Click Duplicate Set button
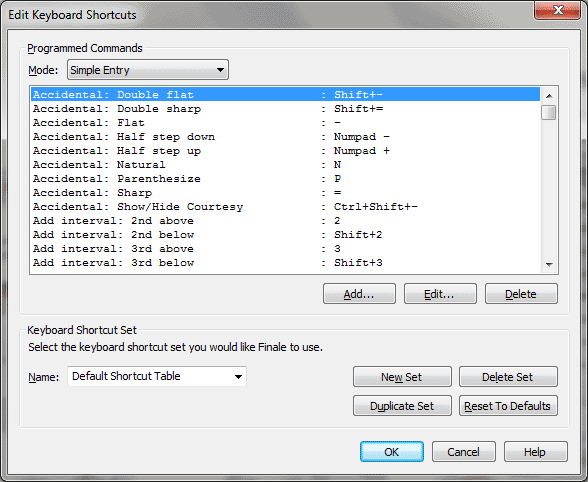The width and height of the screenshot is (588, 482). pyautogui.click(x=402, y=405)
